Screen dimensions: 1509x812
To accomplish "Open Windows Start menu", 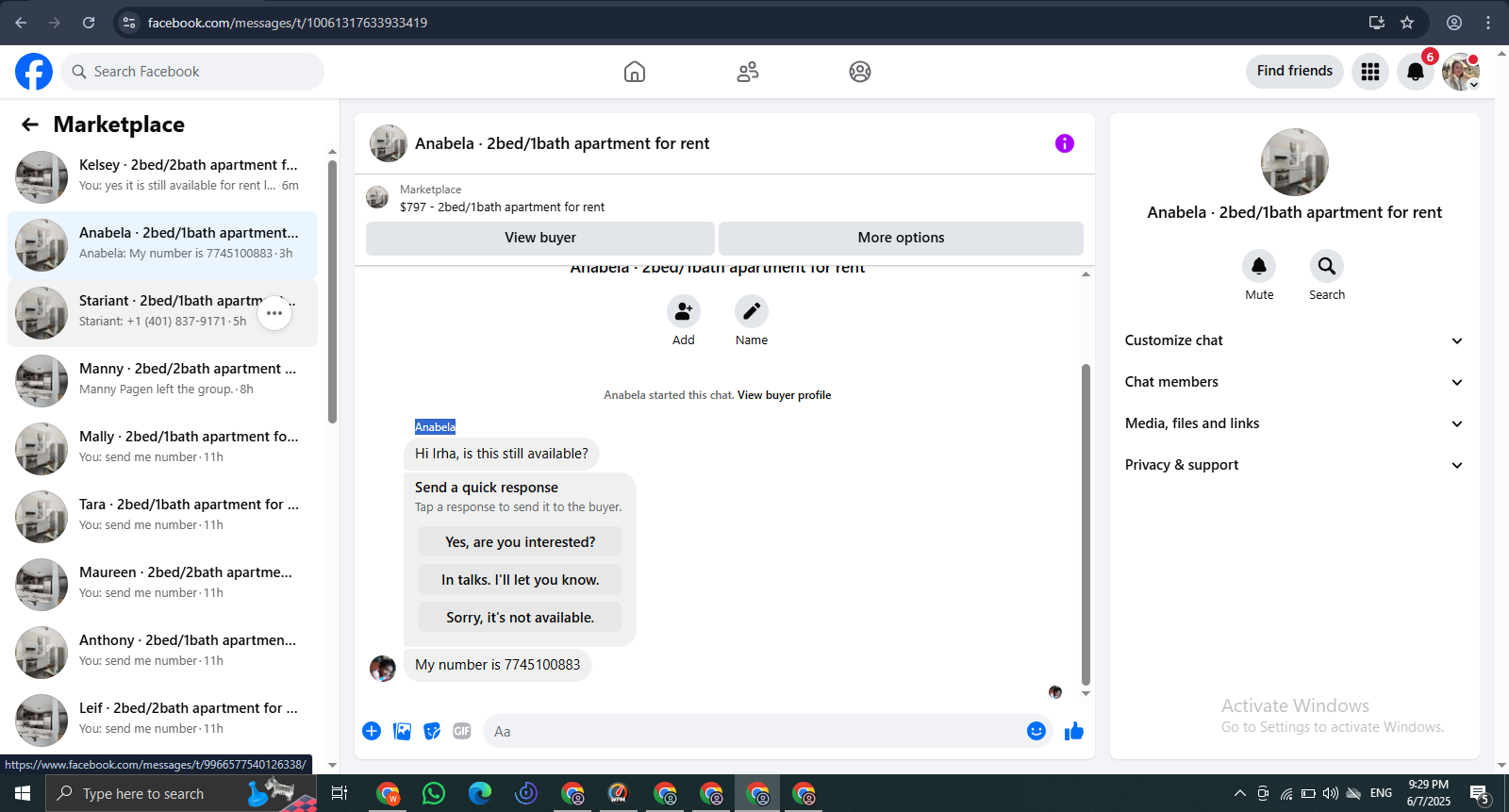I will click(23, 793).
